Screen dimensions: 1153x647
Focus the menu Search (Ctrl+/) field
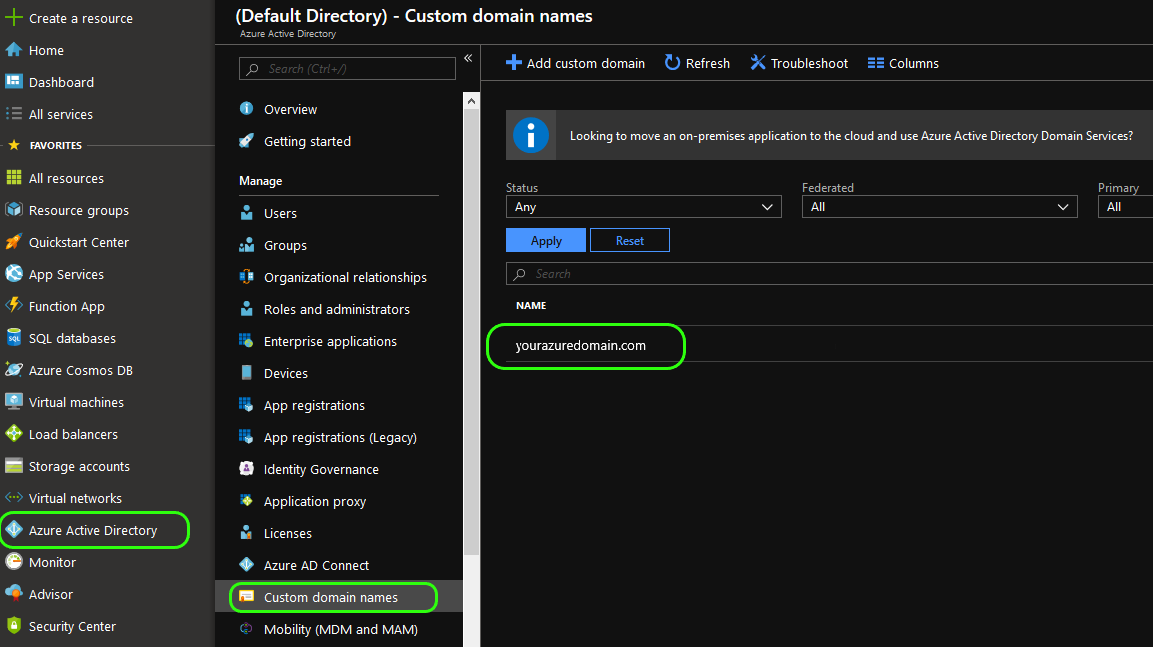[x=347, y=68]
